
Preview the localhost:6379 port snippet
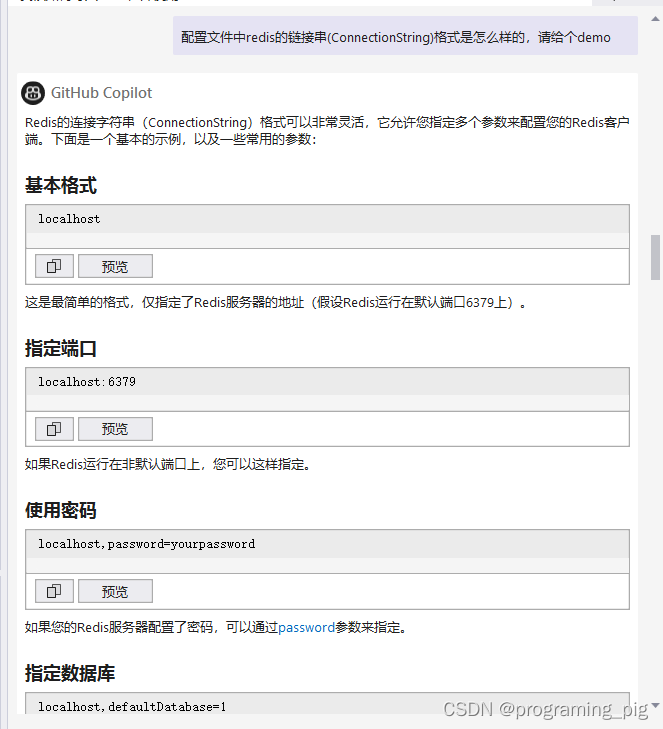[x=115, y=429]
